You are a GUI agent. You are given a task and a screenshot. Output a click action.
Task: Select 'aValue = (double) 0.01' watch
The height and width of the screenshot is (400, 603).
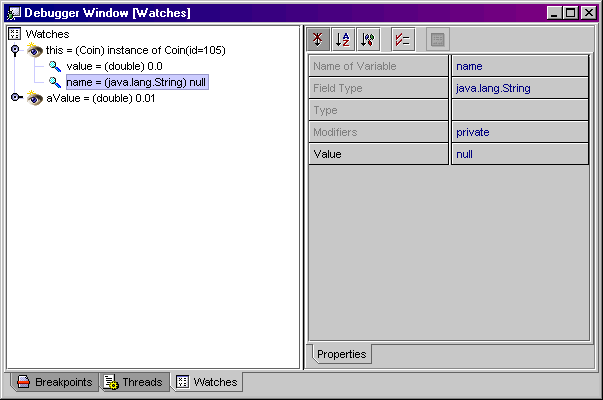(x=101, y=98)
